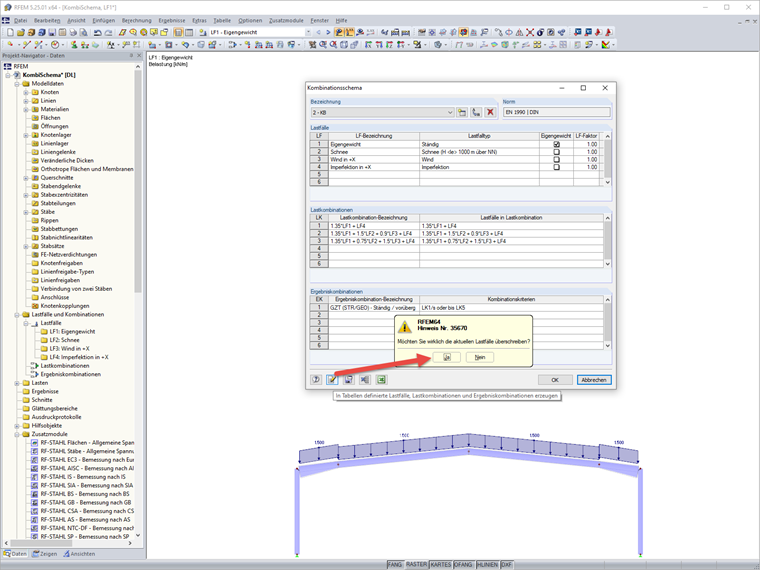Screen dimensions: 760x570
Task: Toggle RASTER in status bar
Action: [x=416, y=565]
